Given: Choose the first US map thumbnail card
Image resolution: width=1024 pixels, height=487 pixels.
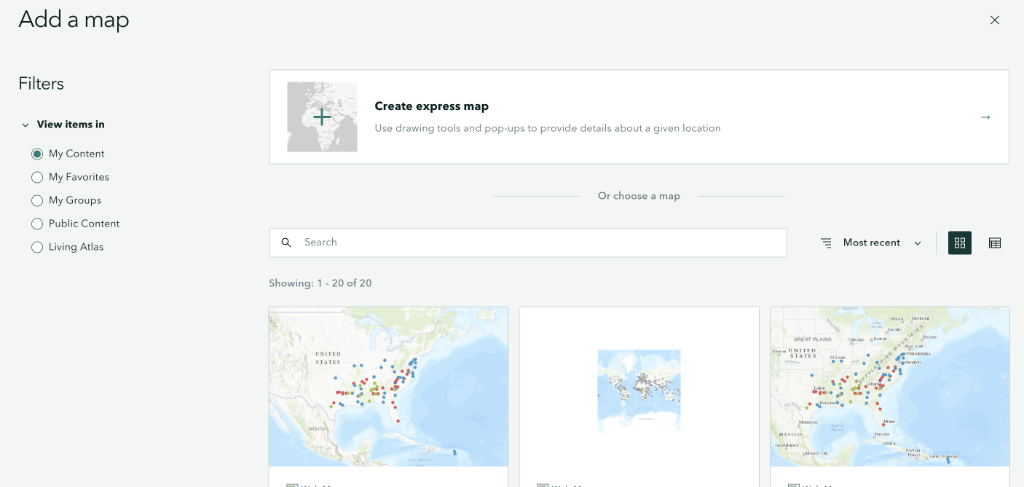Looking at the screenshot, I should pos(389,386).
